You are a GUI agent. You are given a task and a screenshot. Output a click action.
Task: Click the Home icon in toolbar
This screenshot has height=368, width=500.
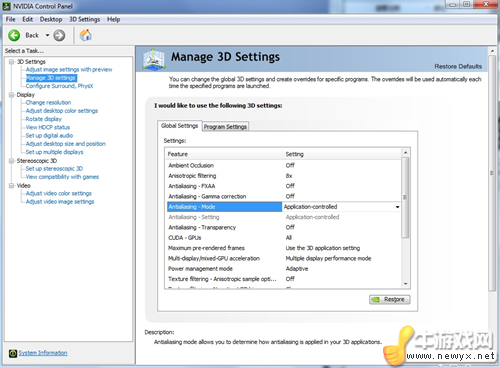point(86,35)
